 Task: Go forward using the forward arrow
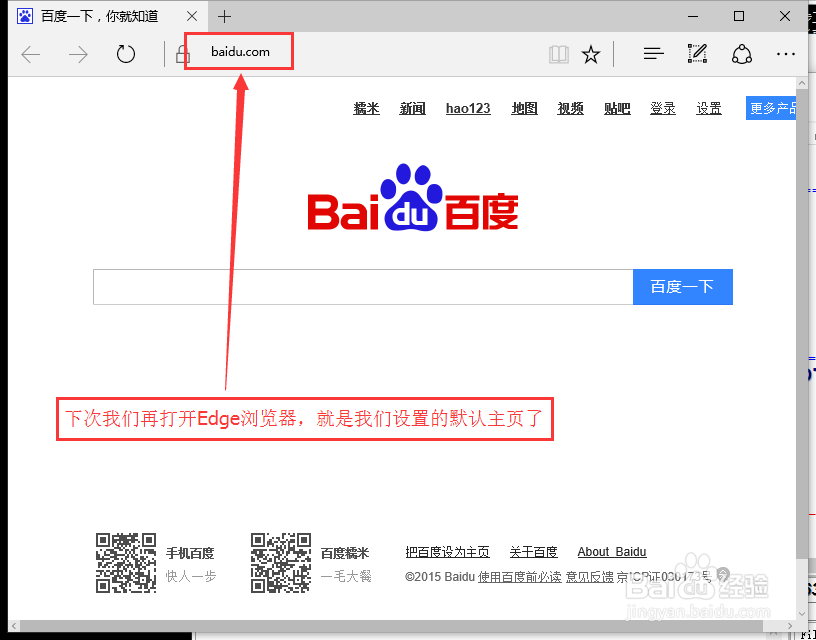pyautogui.click(x=79, y=54)
